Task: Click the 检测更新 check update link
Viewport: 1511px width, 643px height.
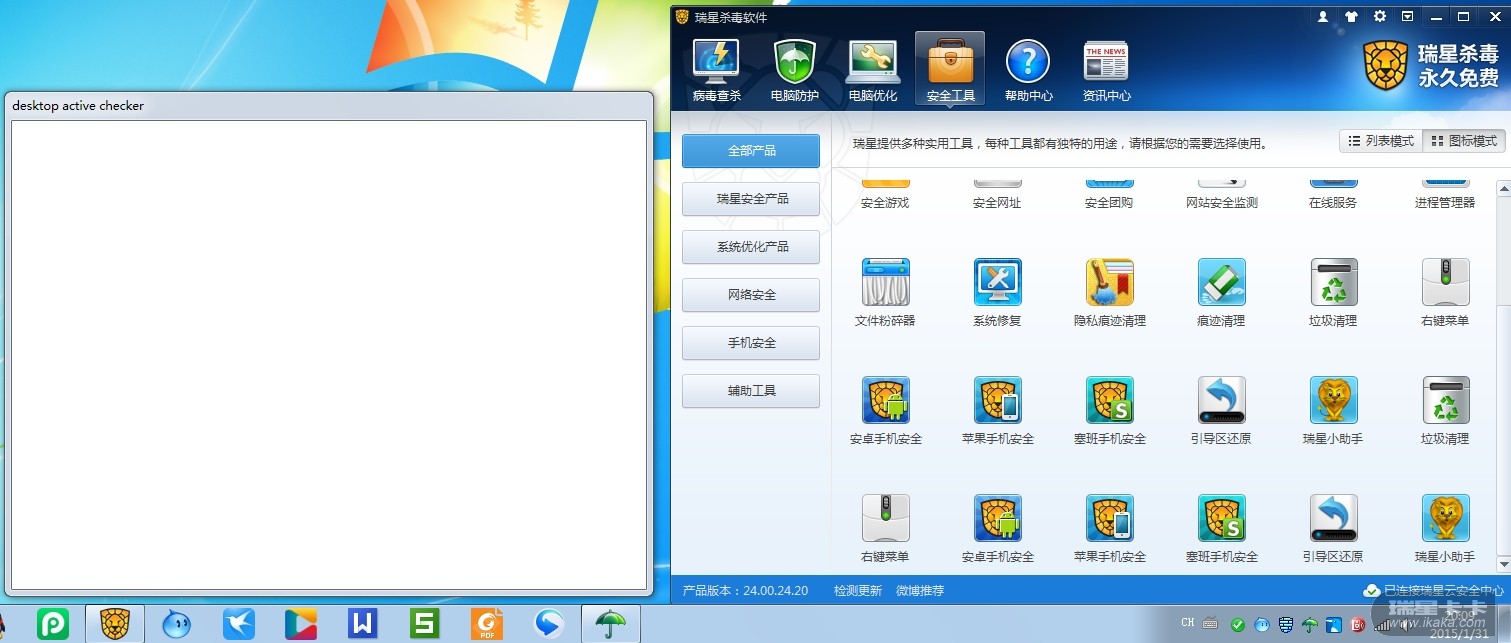Action: [858, 591]
